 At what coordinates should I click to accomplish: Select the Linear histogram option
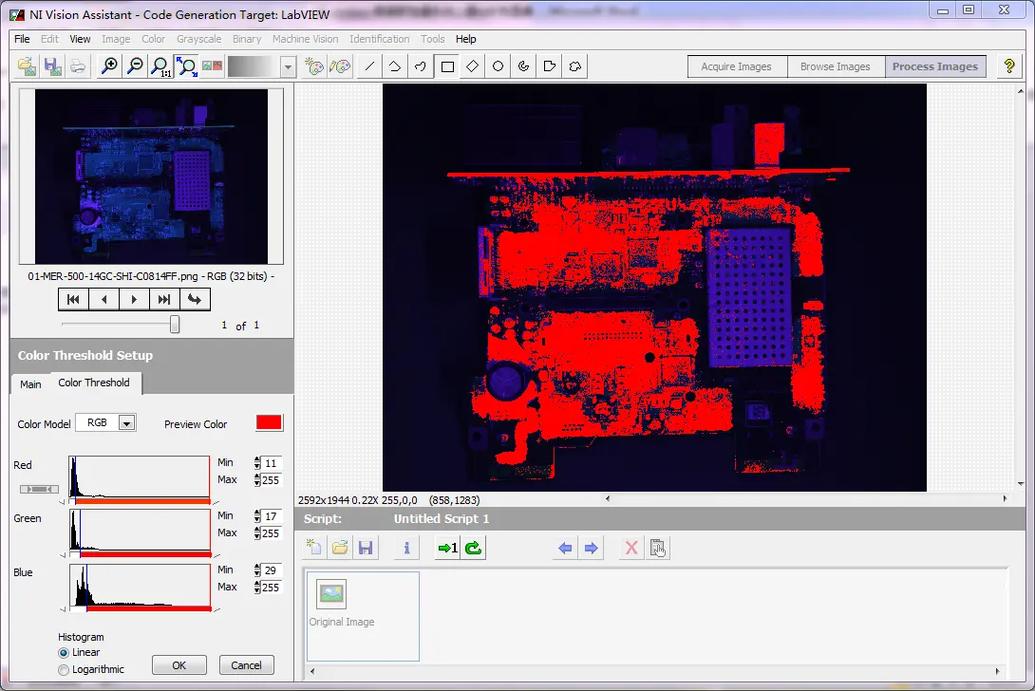(64, 653)
